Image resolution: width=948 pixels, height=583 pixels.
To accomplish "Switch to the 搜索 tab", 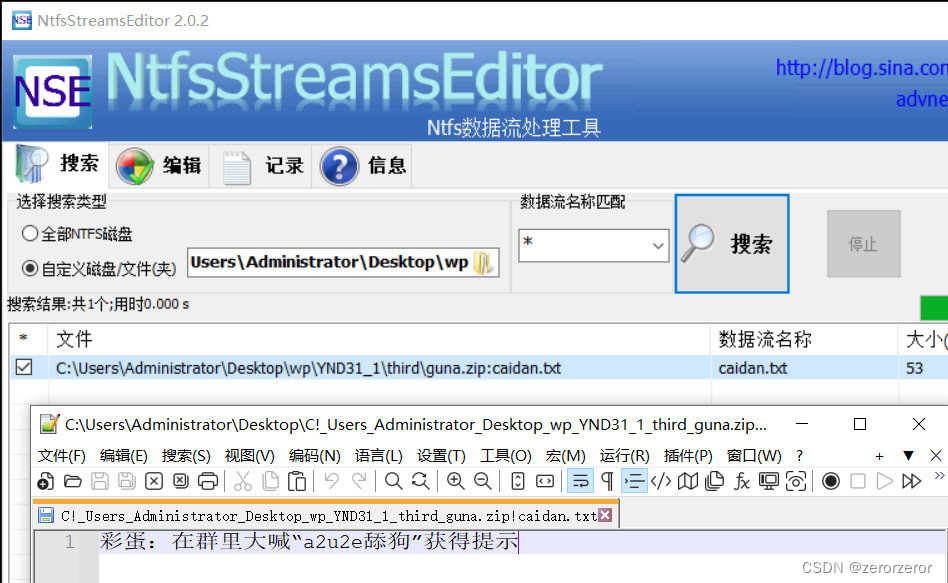I will coord(57,164).
